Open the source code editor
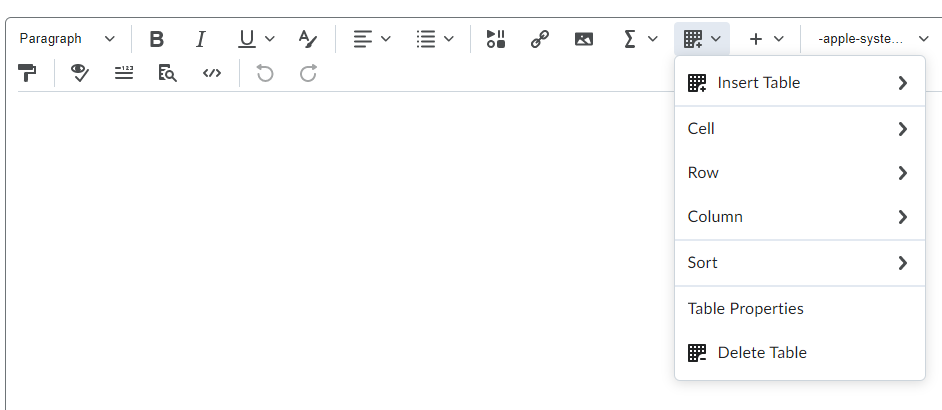The height and width of the screenshot is (410, 942). click(211, 73)
